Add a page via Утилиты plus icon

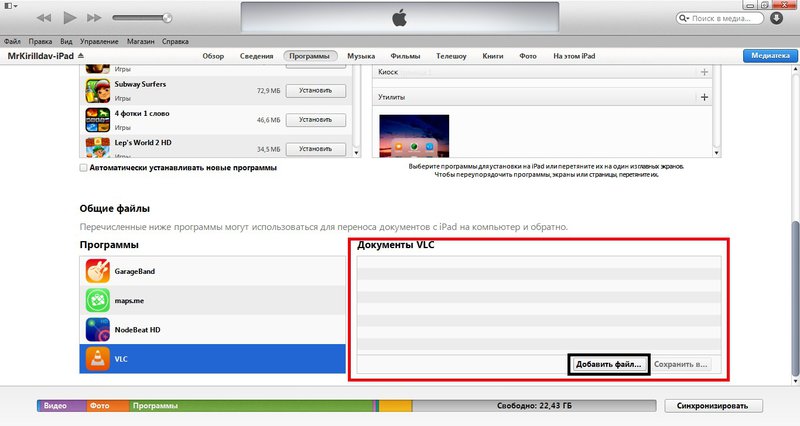704,97
